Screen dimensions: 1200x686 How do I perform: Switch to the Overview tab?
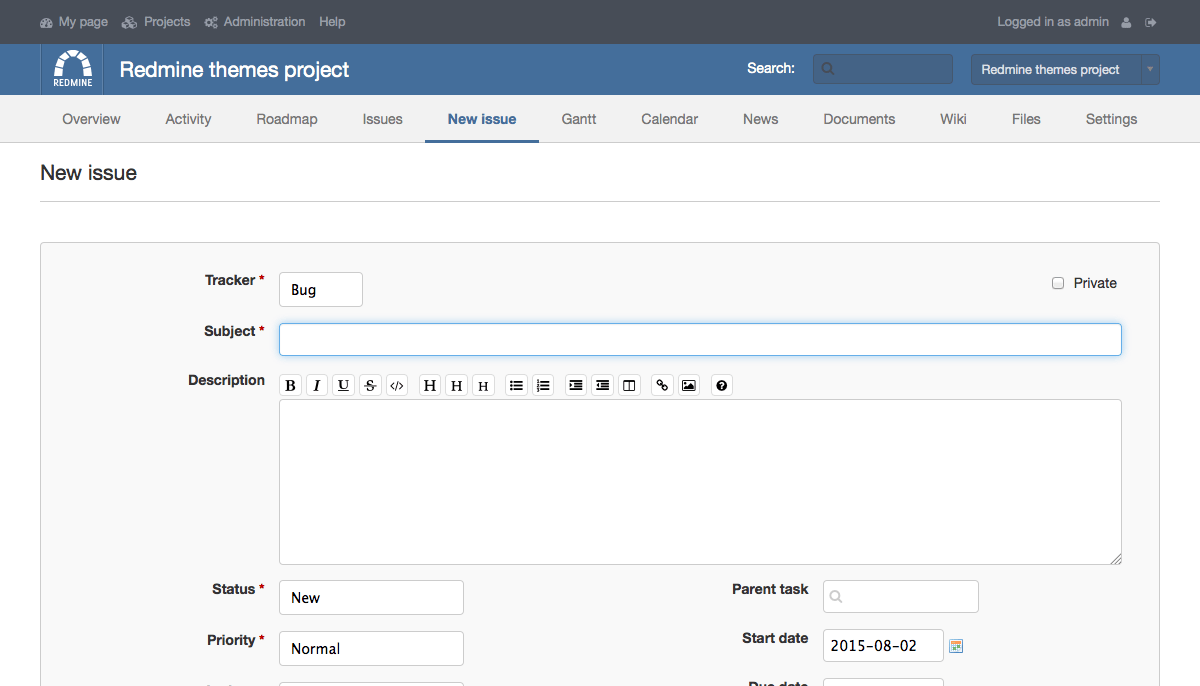click(91, 119)
